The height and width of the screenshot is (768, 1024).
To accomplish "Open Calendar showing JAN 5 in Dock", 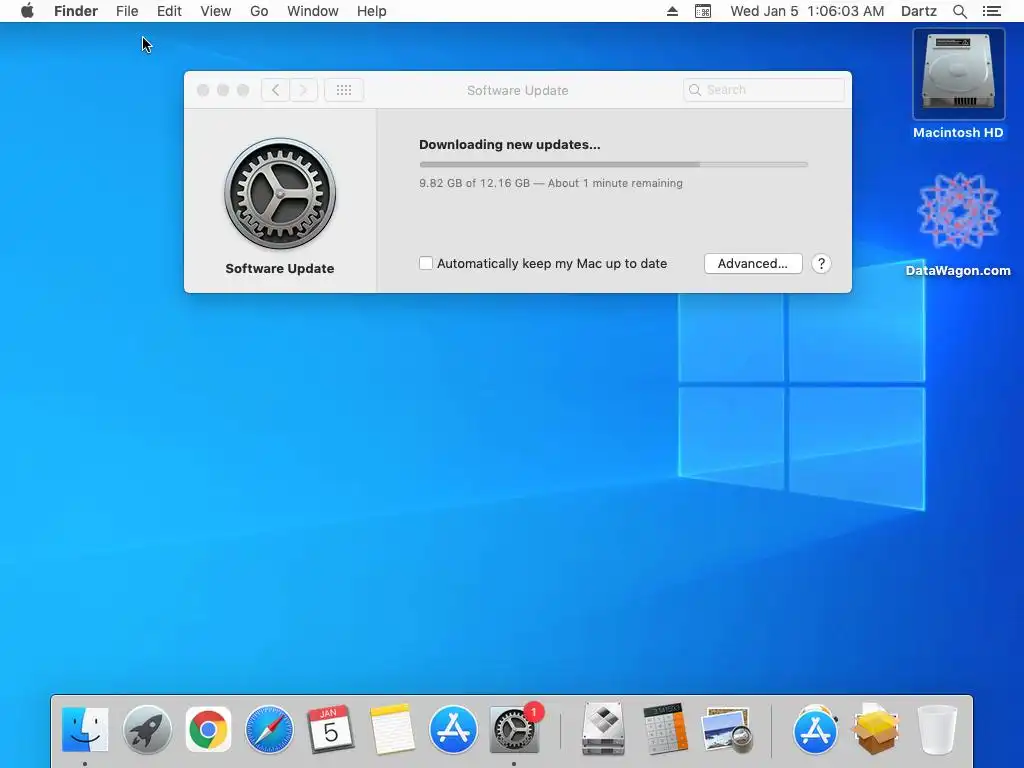I will pyautogui.click(x=330, y=729).
